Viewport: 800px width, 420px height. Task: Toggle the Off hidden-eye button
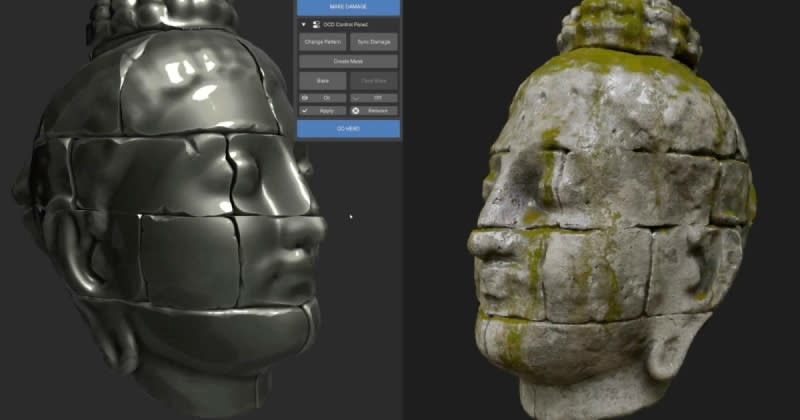point(373,98)
